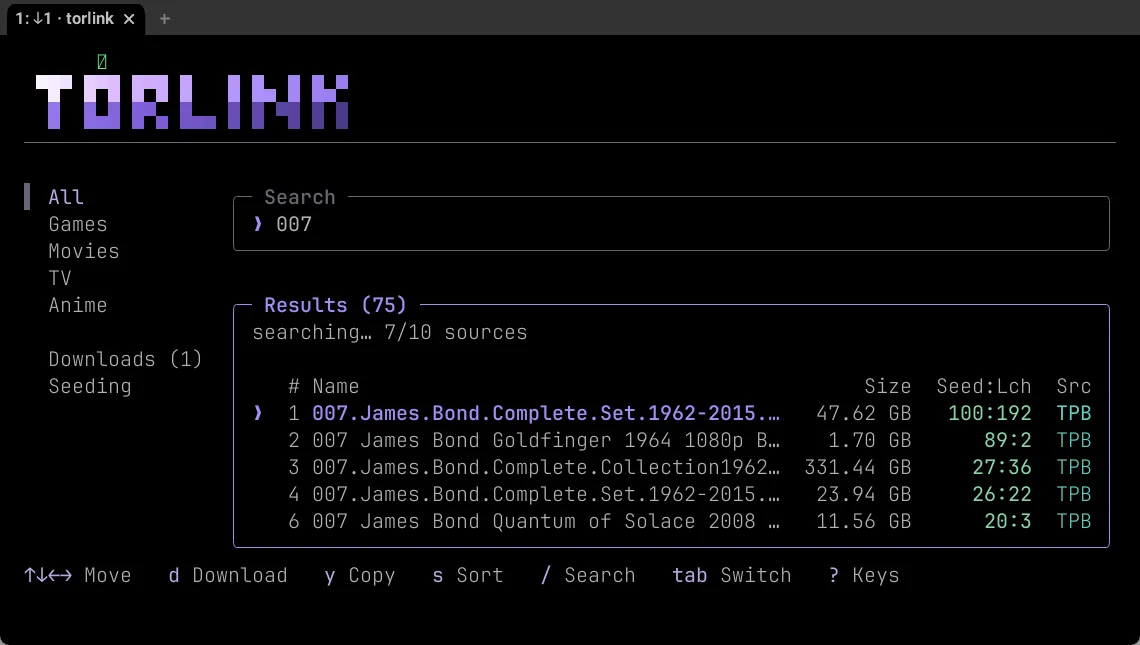1140x645 pixels.
Task: Switch to the Anime category
Action: [x=78, y=305]
